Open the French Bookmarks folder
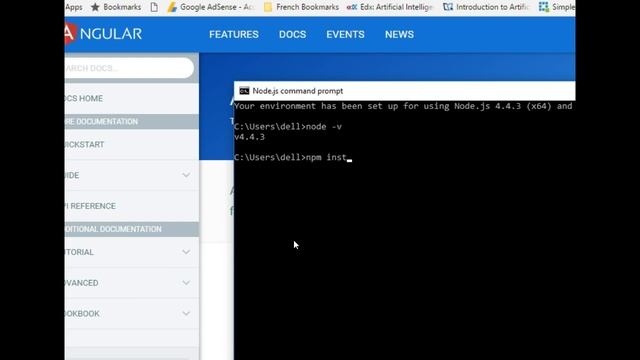The image size is (640, 360). tap(301, 7)
